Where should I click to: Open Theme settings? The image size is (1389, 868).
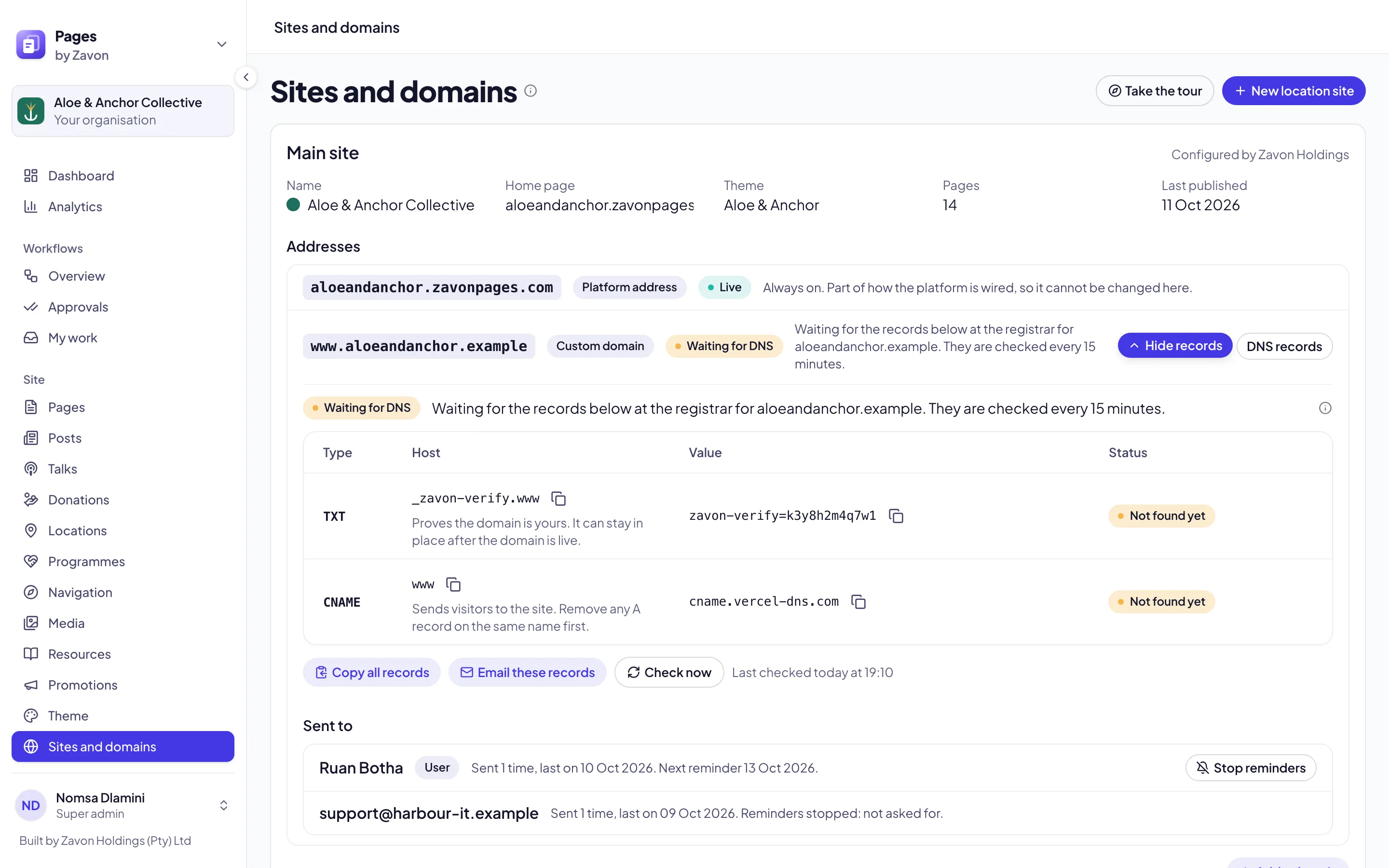pyautogui.click(x=123, y=716)
